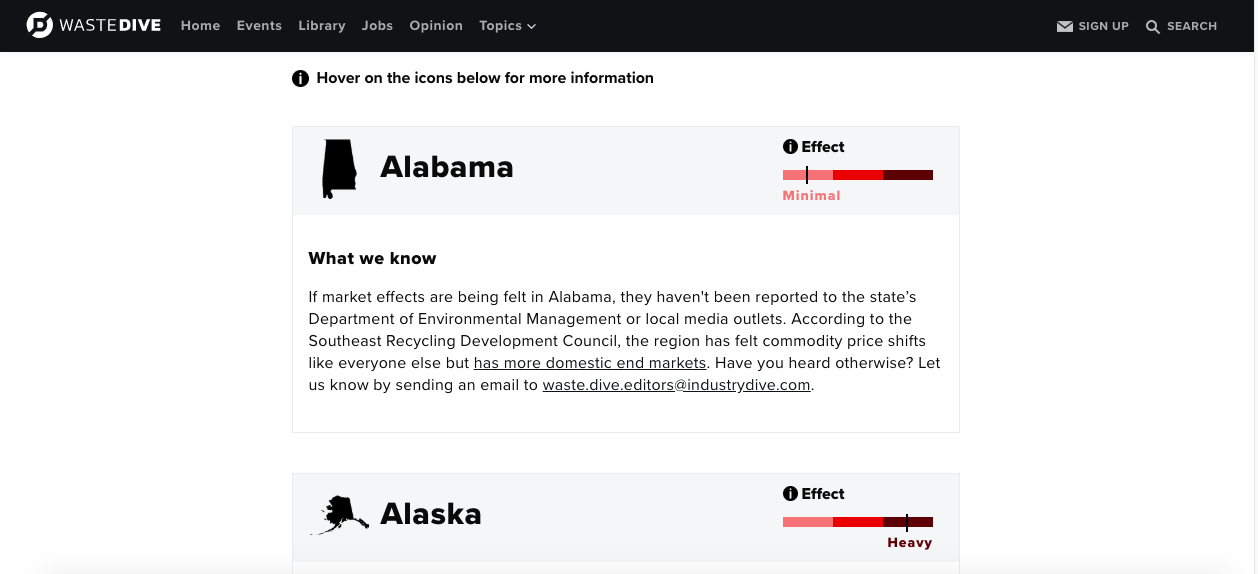Click the waste.dive.editors email link
Viewport: 1258px width, 574px height.
pos(676,385)
